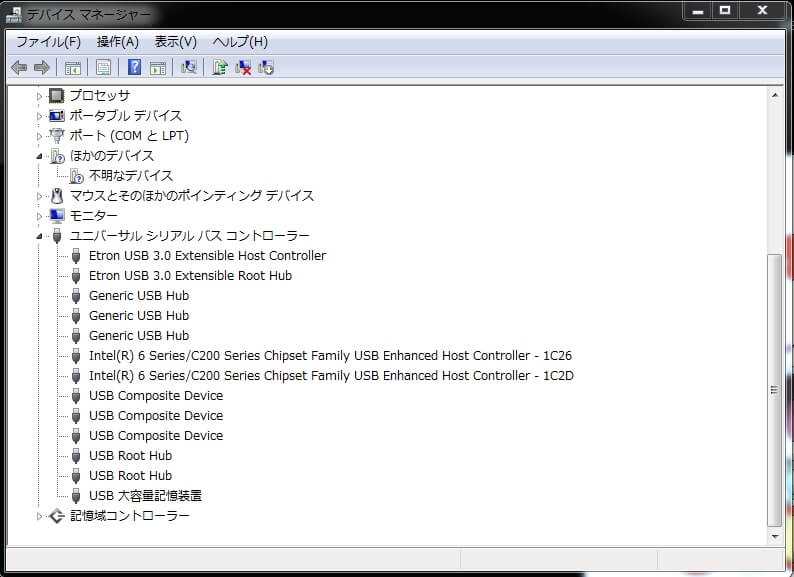
Task: Click the Uninstall device red X icon
Action: pyautogui.click(x=243, y=67)
